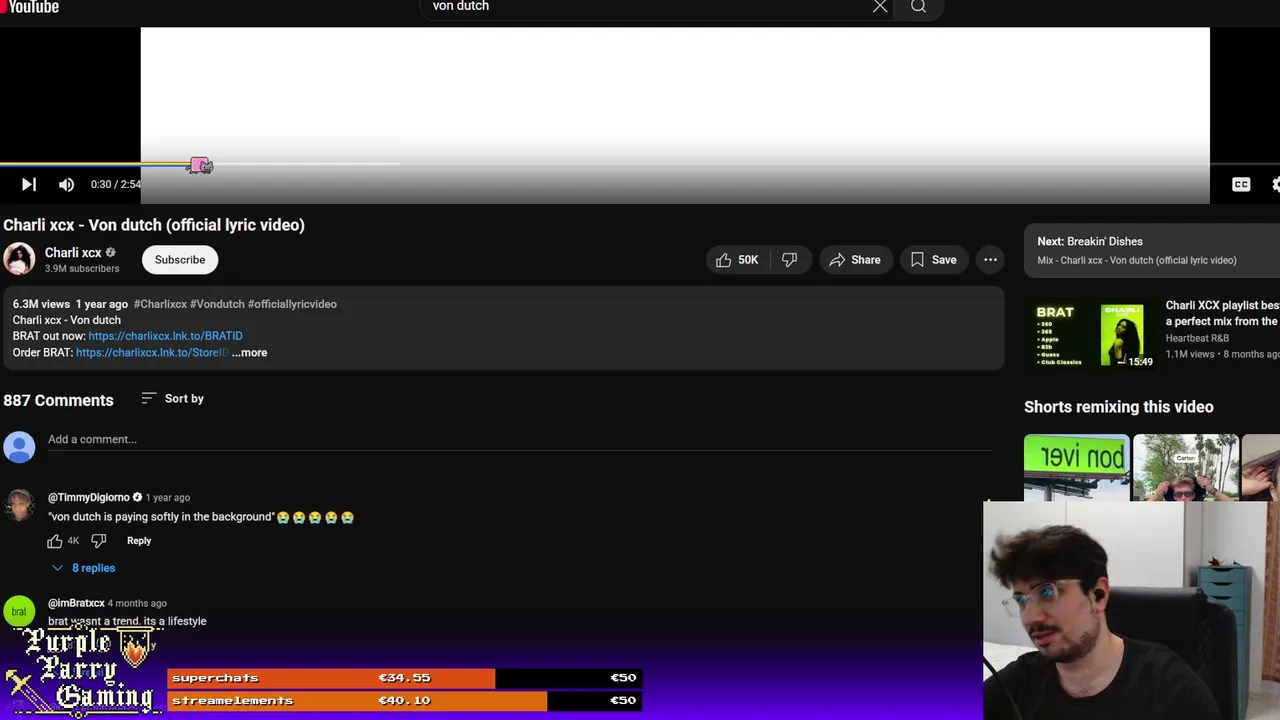Mute the video with the volume icon
Screen dimensions: 1280x720
tap(67, 184)
